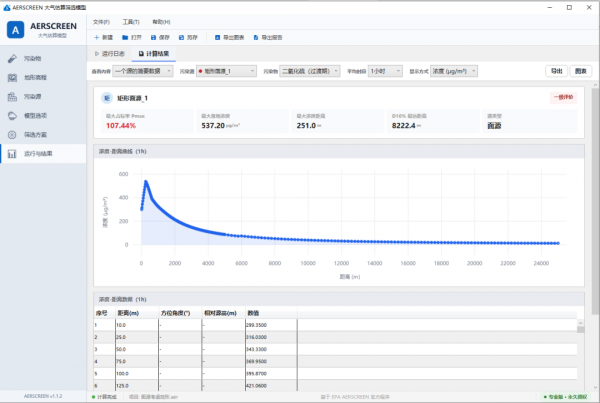Open the 污染物 pollutant sidebar section
Viewport: 600px width, 403px height.
tap(43, 59)
